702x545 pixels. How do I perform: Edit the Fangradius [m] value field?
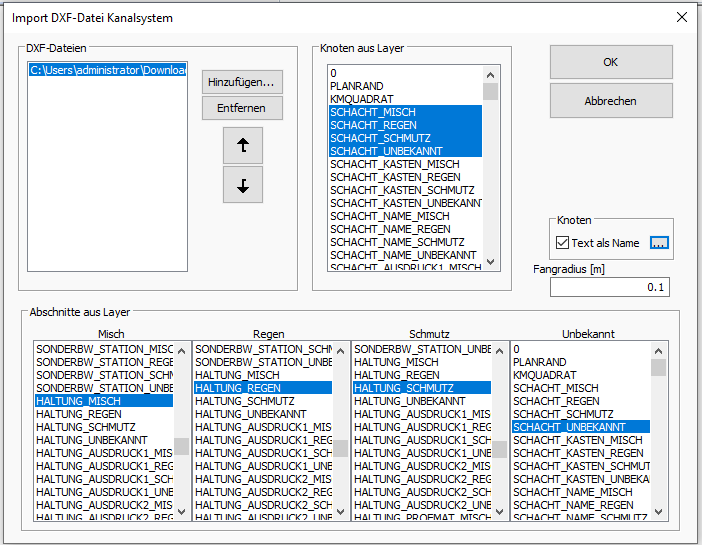click(x=609, y=287)
